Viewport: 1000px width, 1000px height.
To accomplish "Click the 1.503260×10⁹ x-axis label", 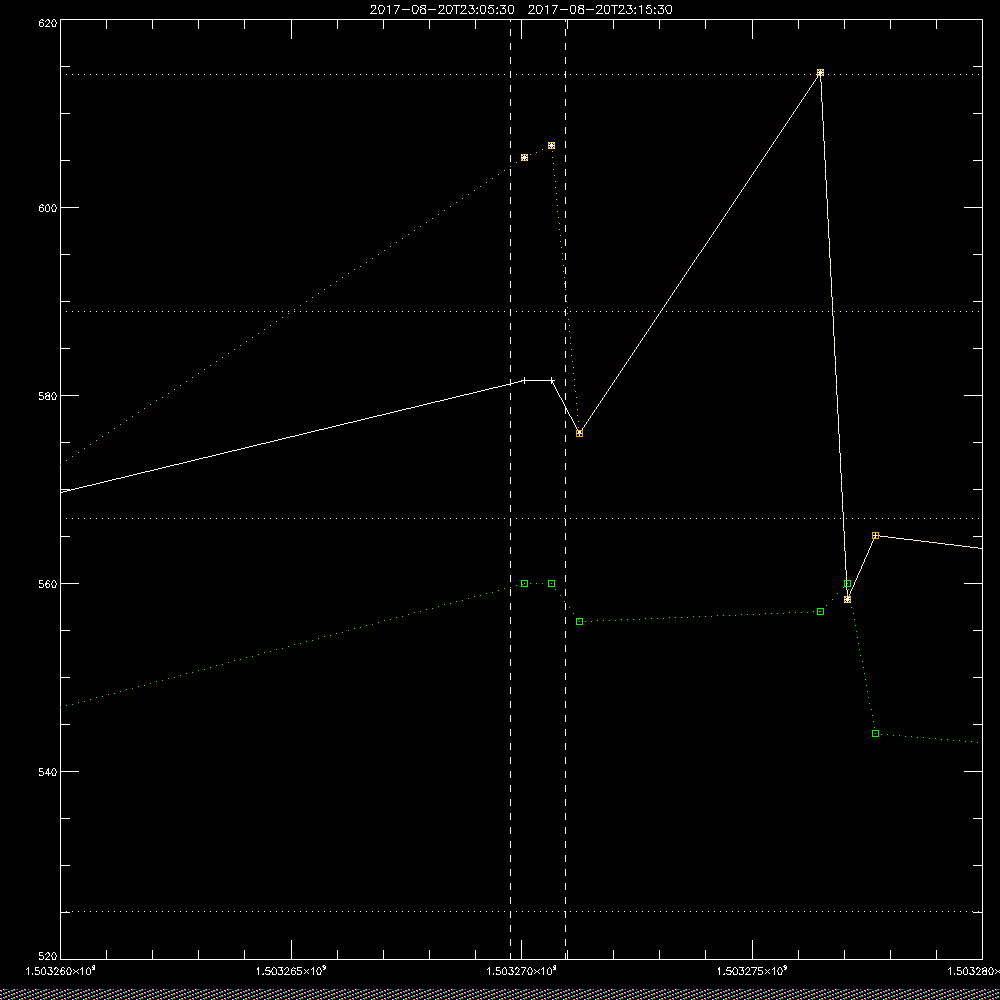I will pyautogui.click(x=60, y=971).
